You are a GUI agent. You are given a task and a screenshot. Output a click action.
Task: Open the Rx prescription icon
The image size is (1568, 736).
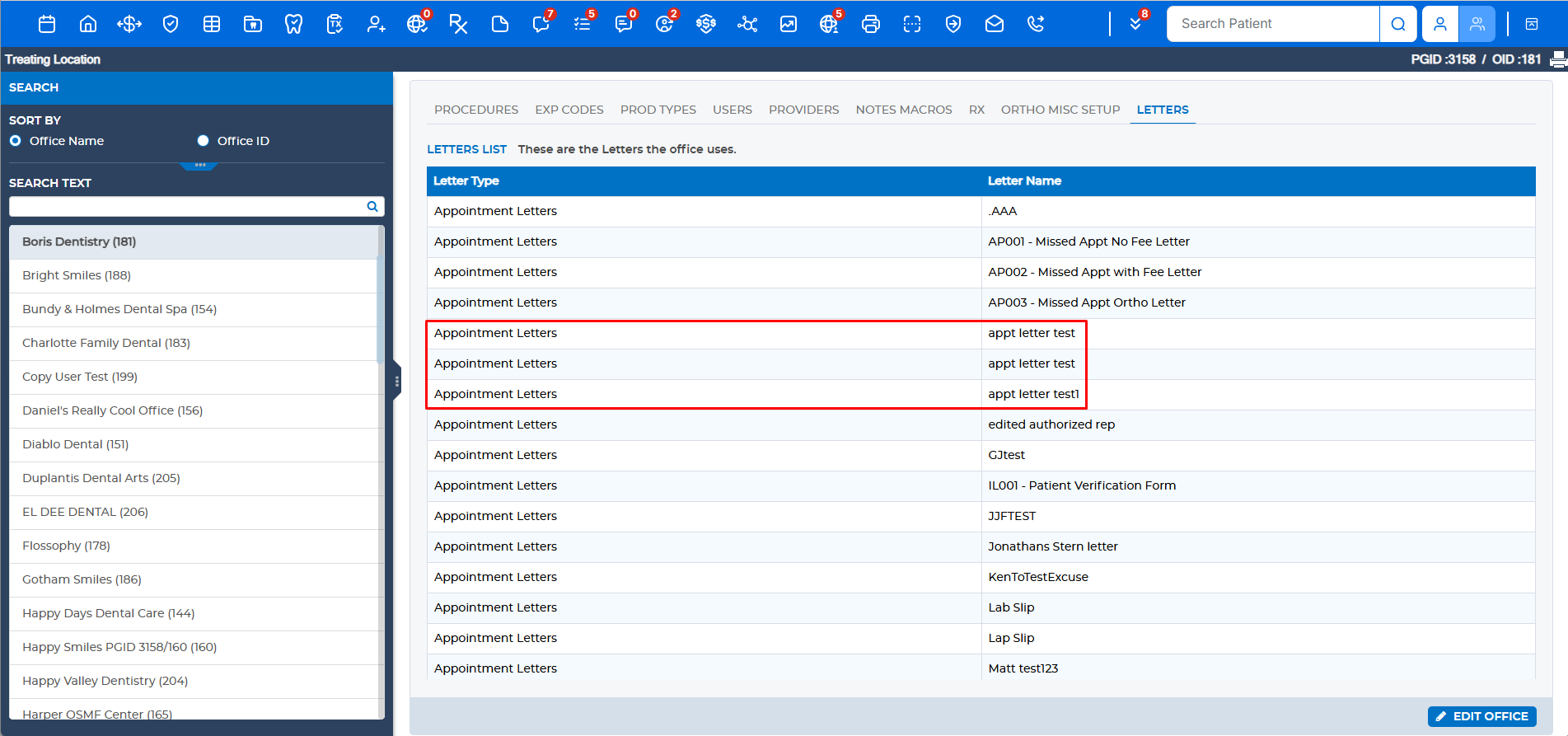[x=458, y=24]
